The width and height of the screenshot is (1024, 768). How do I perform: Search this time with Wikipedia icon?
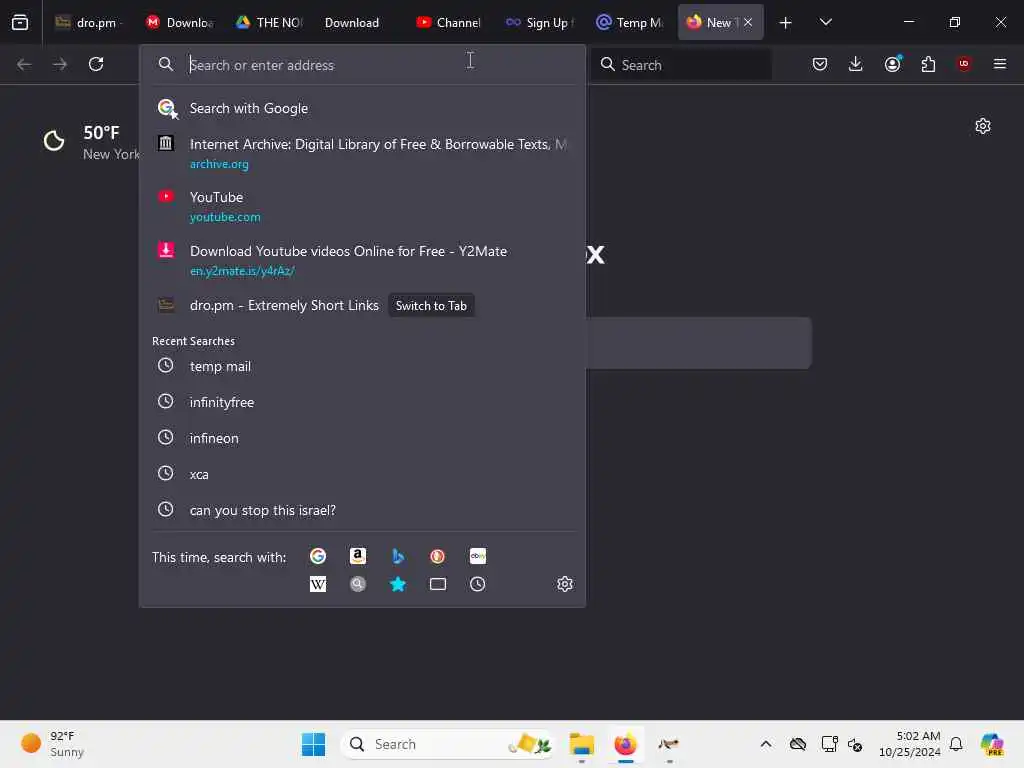pos(318,584)
